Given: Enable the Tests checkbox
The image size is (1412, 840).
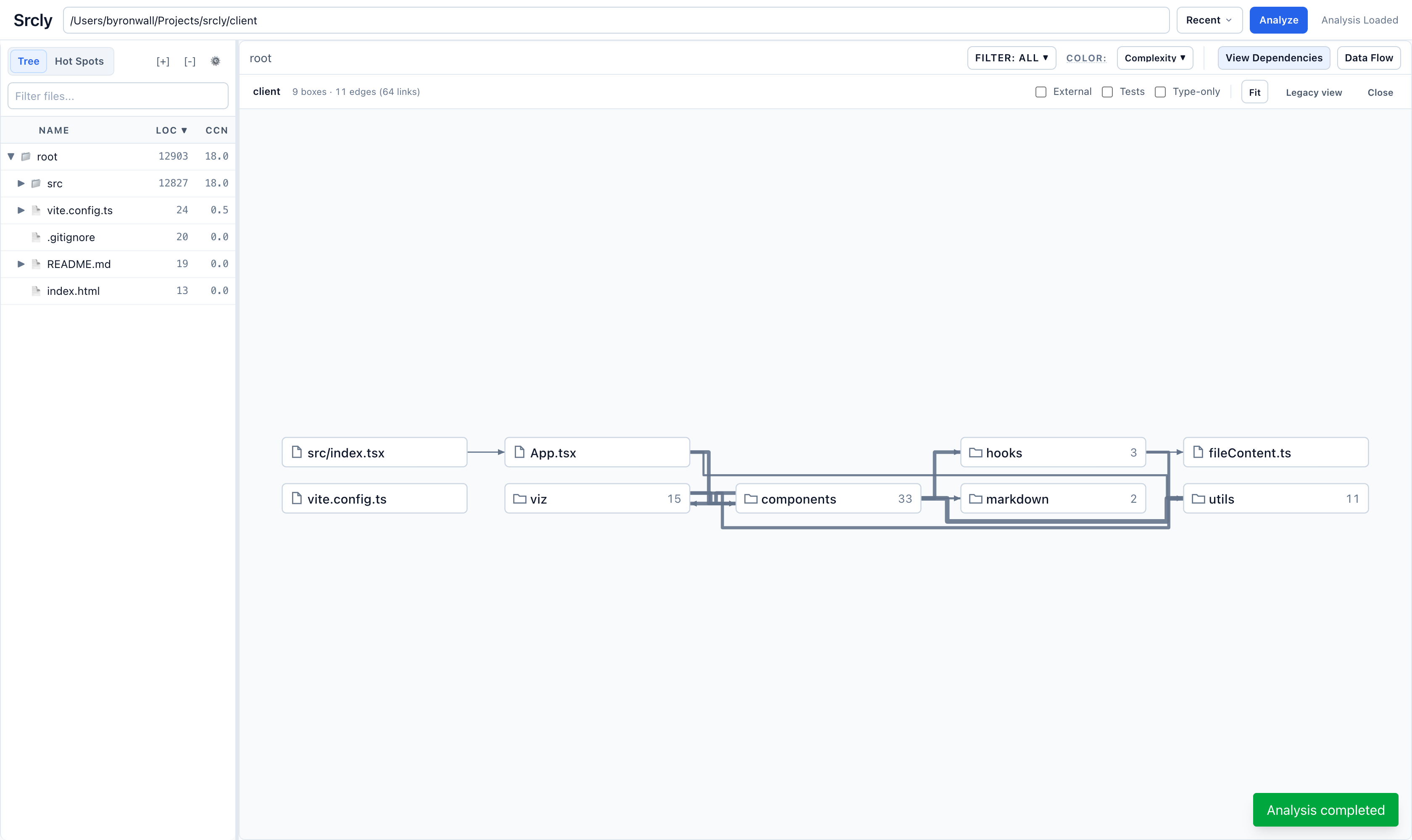Looking at the screenshot, I should pos(1107,92).
